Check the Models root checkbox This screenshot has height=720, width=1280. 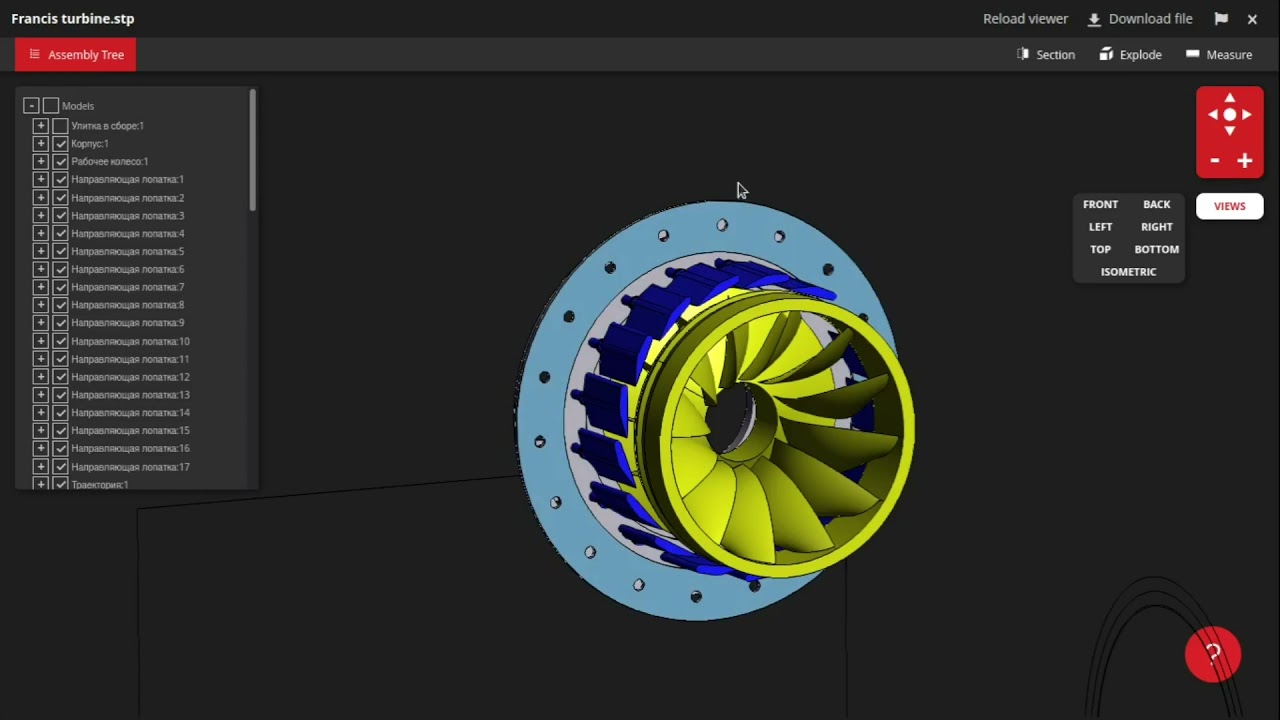51,105
